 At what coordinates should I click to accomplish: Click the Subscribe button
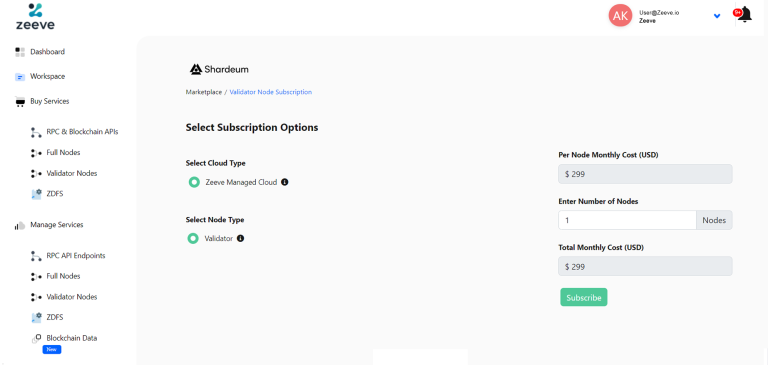584,297
